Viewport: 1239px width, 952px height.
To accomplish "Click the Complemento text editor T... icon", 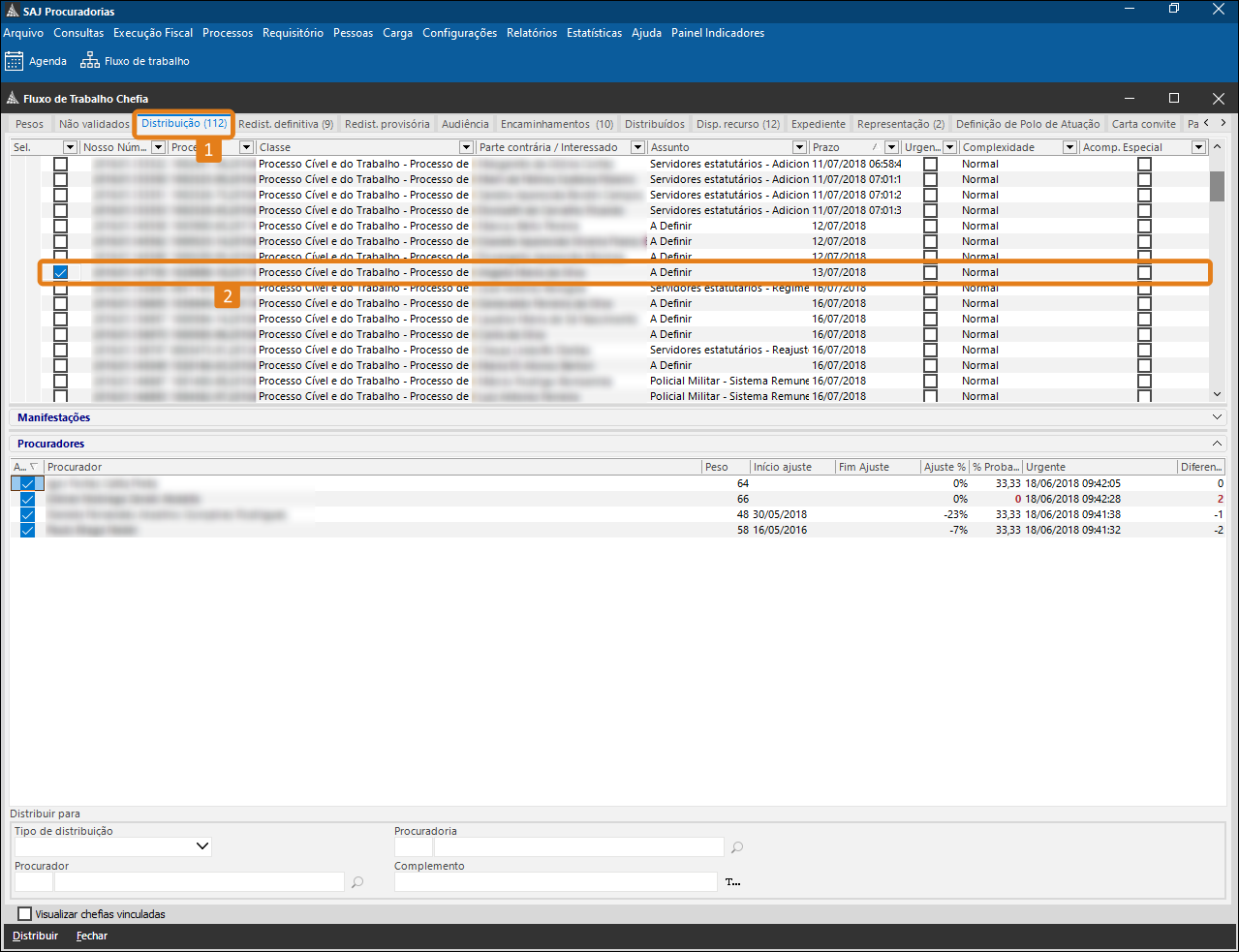I will pyautogui.click(x=732, y=882).
